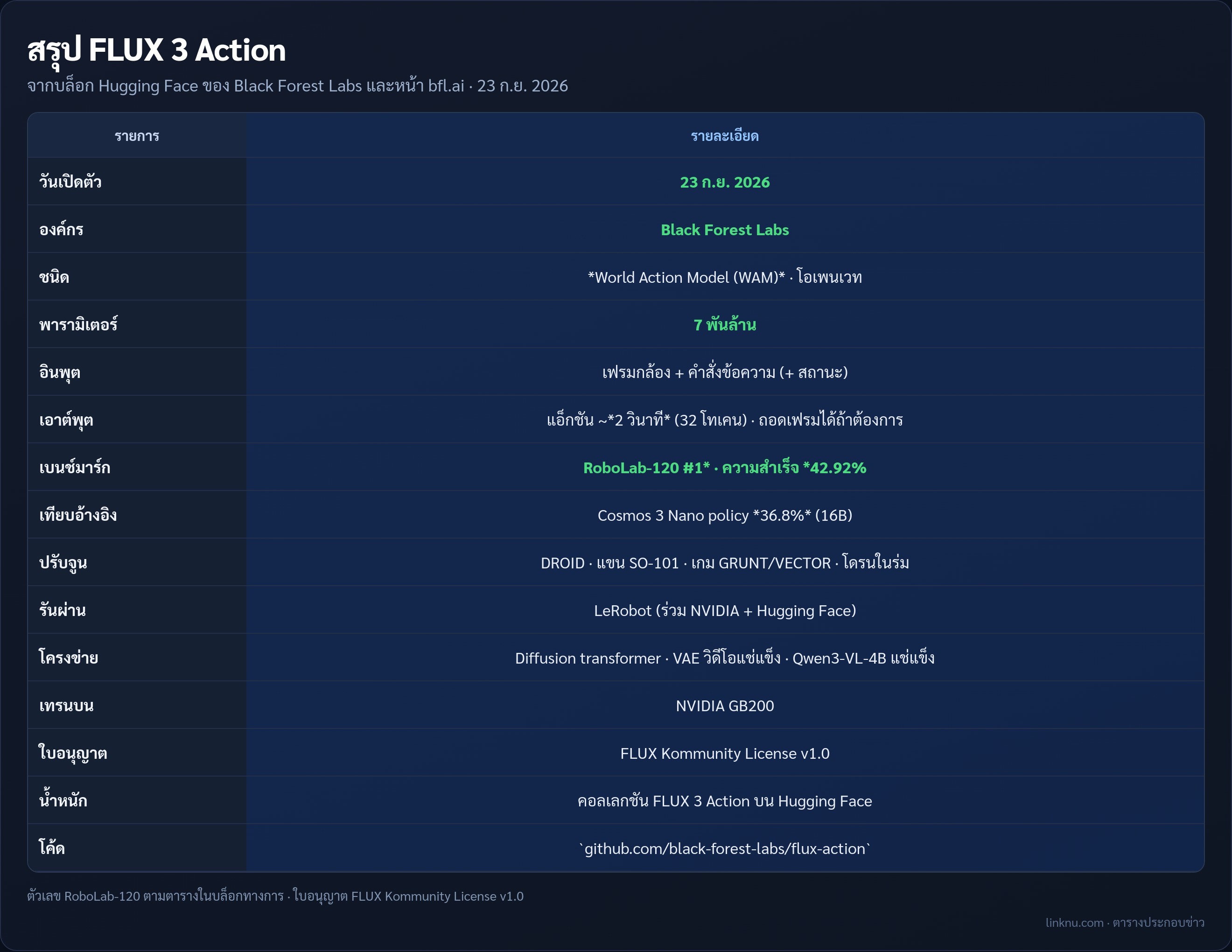Click the value "RoboLab-120 #1* · ความสำเร็จ *42.92%"
Viewport: 1232px width, 952px height.
coord(724,468)
